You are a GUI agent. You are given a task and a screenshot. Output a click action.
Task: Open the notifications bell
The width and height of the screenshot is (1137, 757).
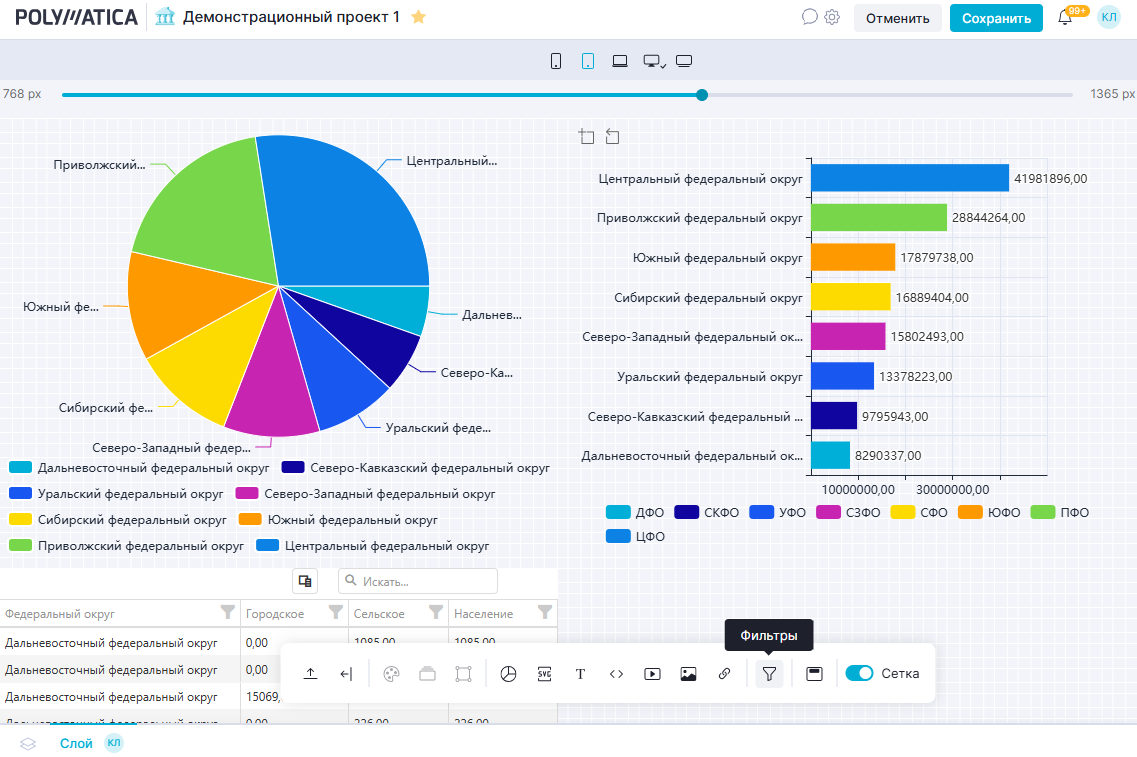click(1065, 18)
